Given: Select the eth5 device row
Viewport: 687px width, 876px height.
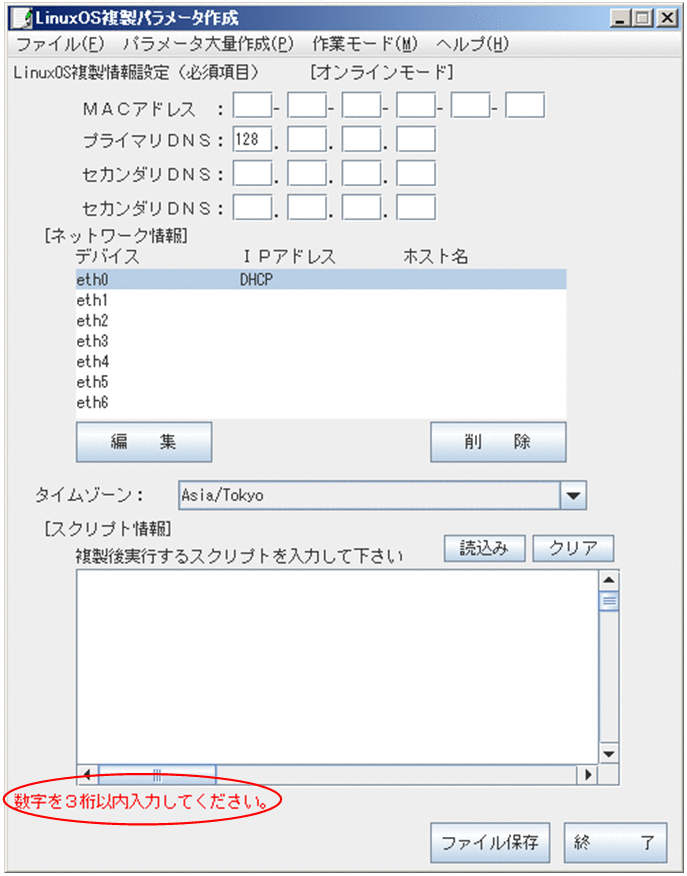Looking at the screenshot, I should (321, 382).
